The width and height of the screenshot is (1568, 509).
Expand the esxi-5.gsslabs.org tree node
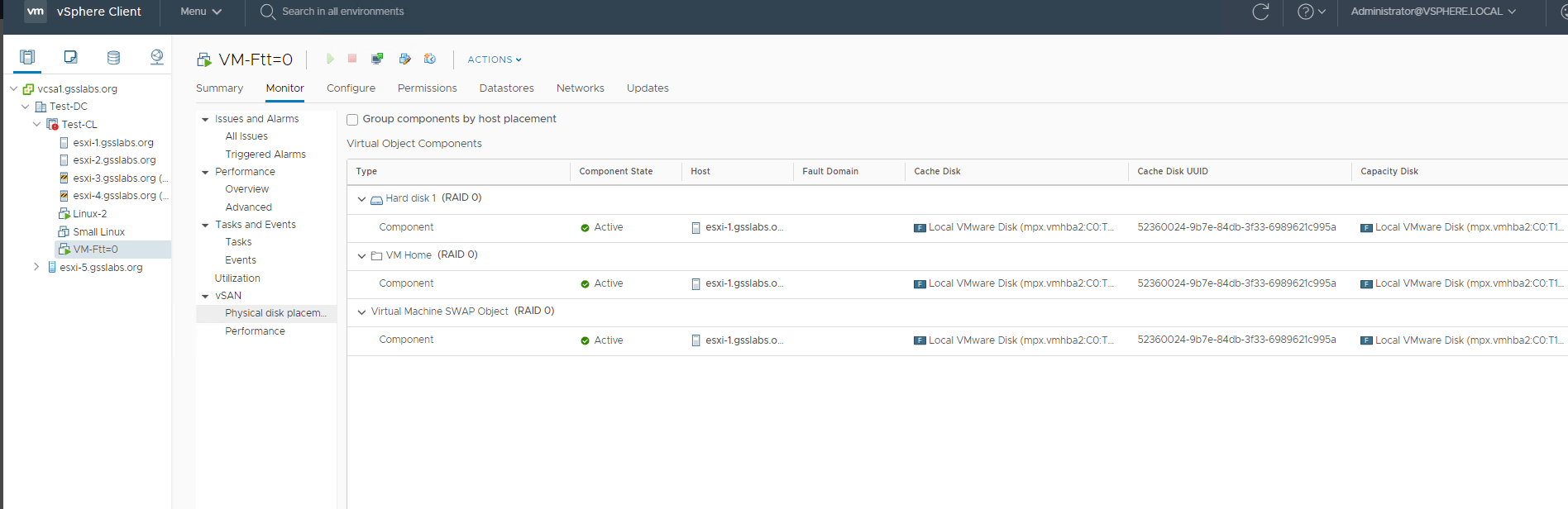[x=36, y=267]
